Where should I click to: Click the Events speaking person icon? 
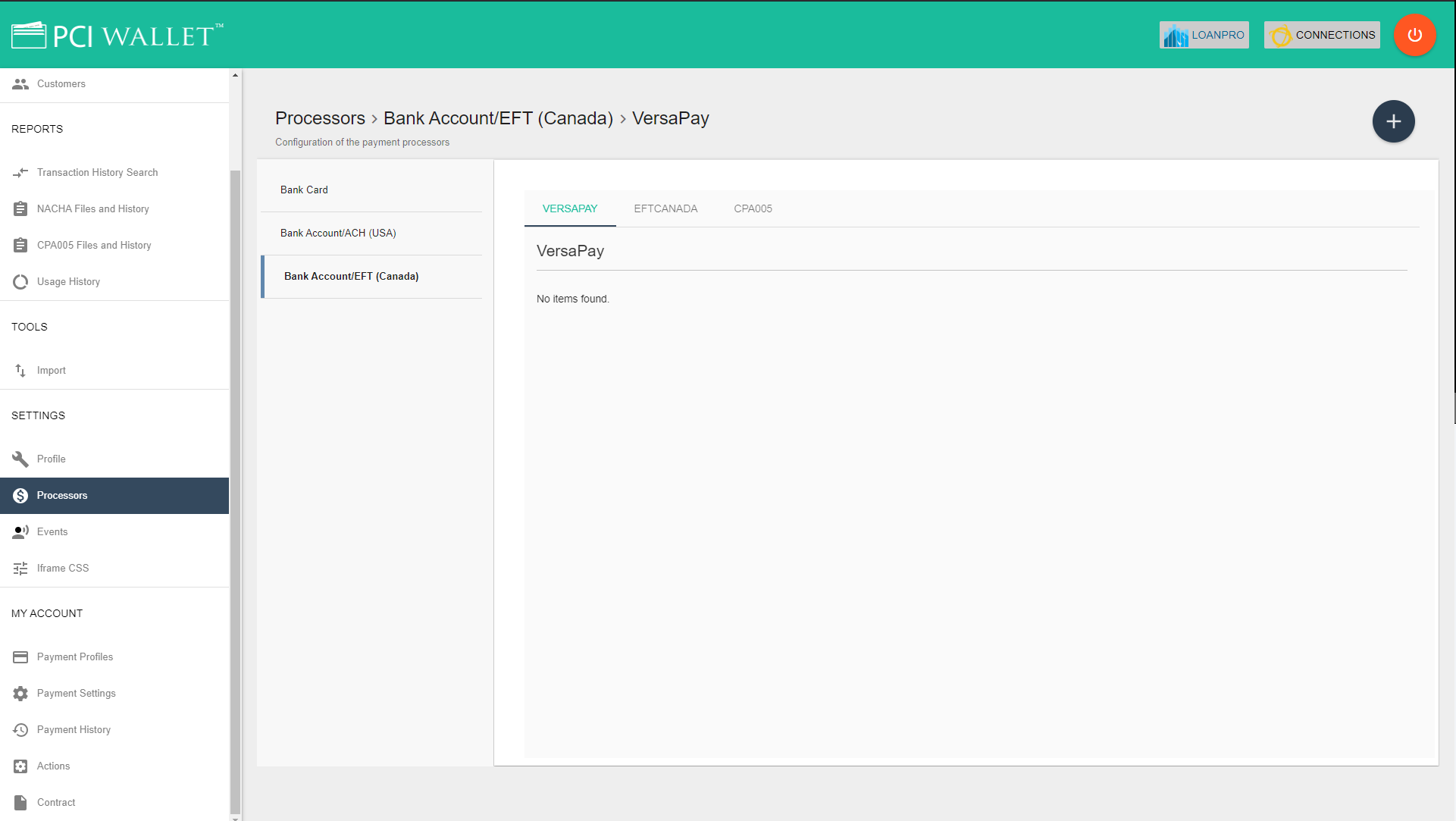(x=20, y=532)
